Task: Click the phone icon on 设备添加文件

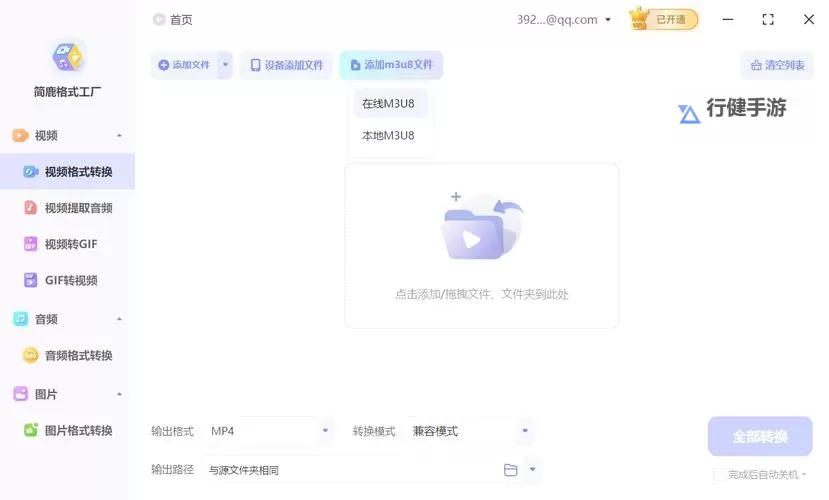Action: coord(255,65)
